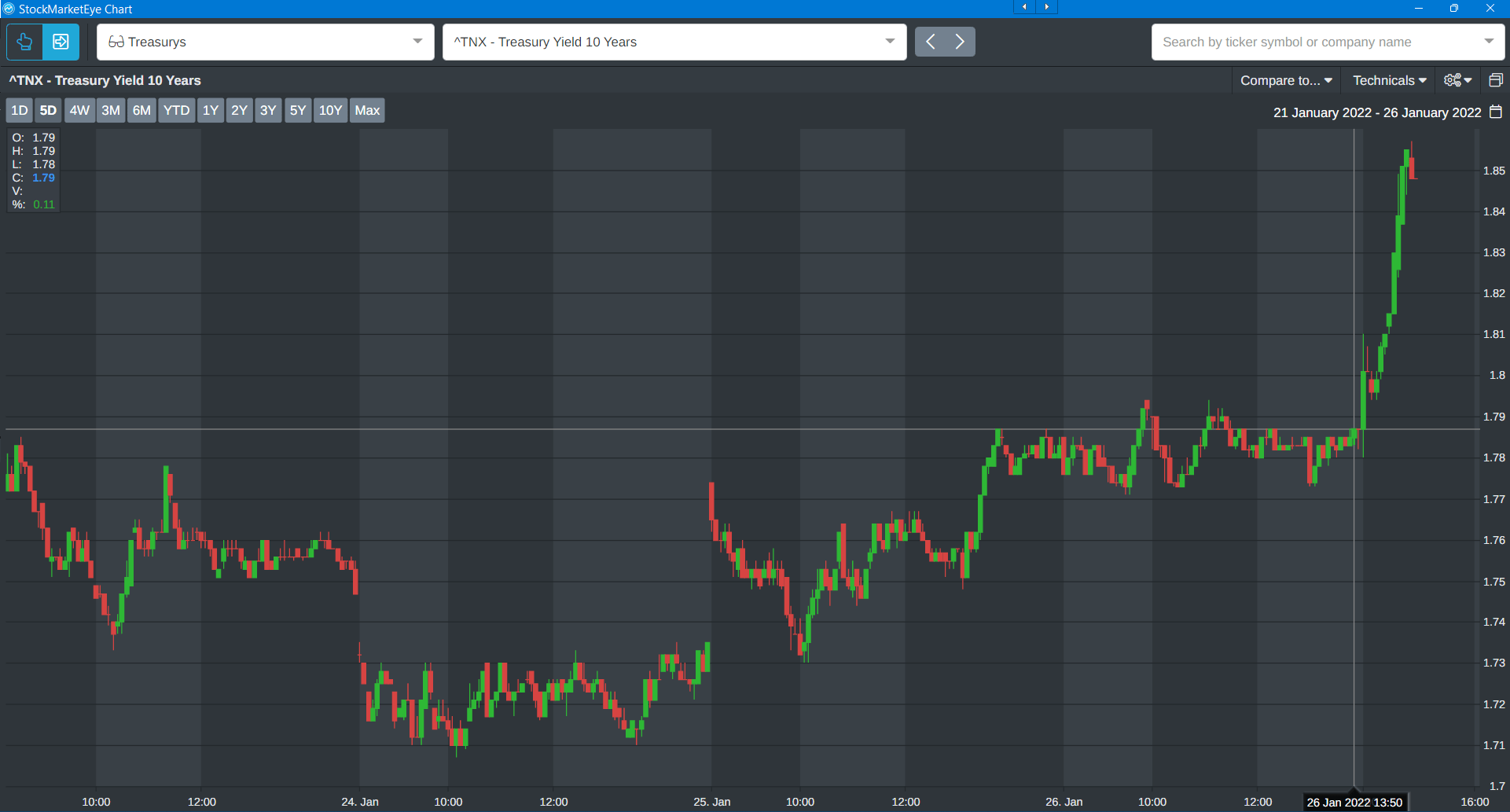The height and width of the screenshot is (812, 1510).
Task: Set chart range to Max
Action: 367,110
